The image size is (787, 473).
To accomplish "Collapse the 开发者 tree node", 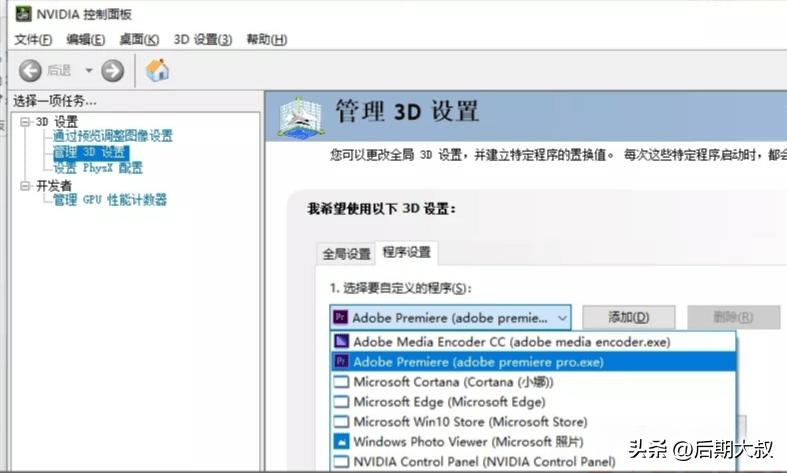I will (x=25, y=186).
